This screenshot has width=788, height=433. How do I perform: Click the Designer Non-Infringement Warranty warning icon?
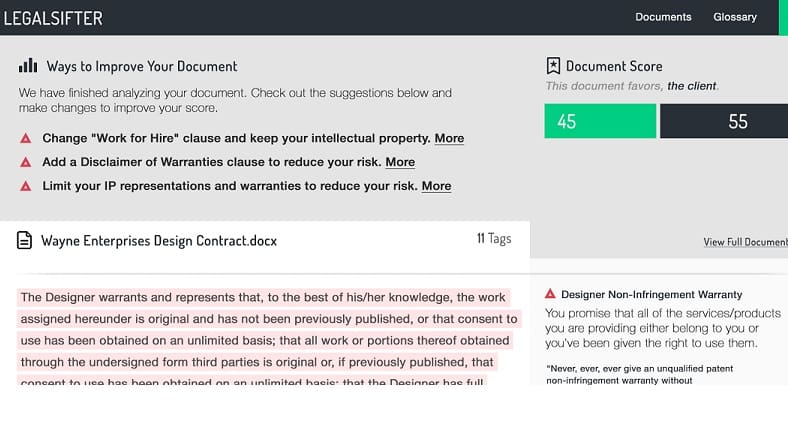click(x=550, y=295)
